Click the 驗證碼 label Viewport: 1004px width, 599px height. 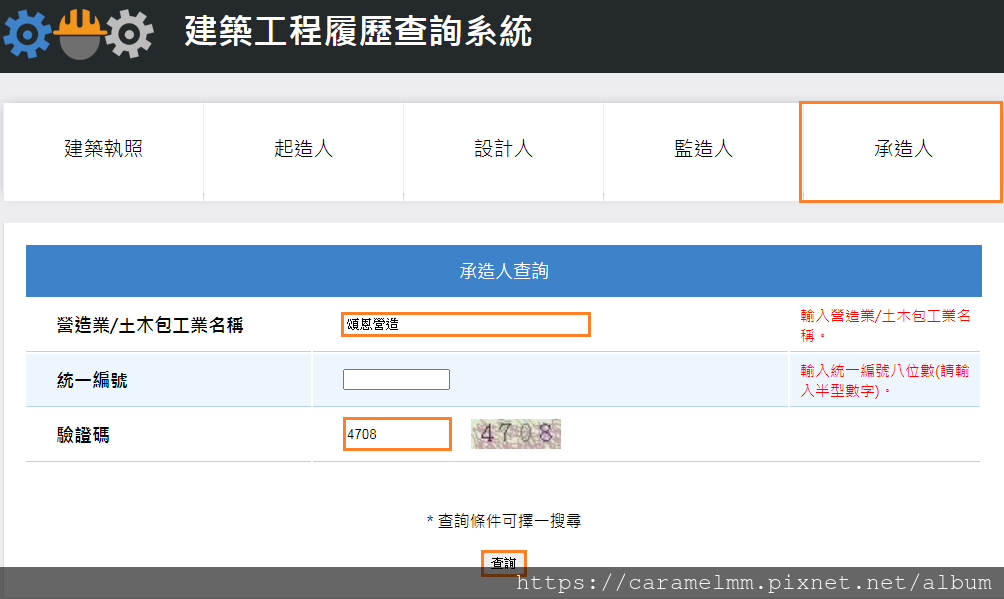tap(83, 435)
